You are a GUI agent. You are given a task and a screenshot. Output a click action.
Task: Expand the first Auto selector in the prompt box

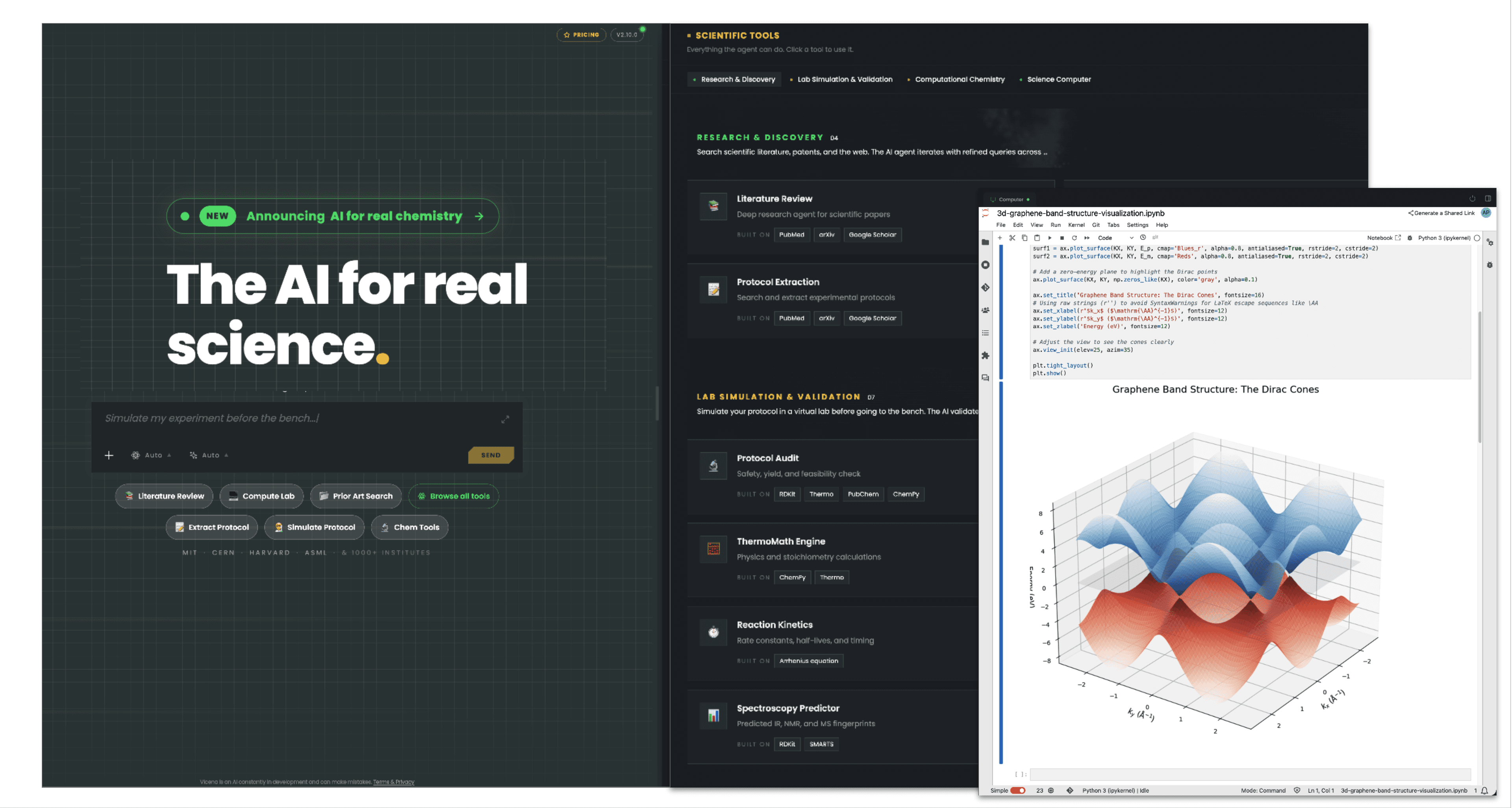pos(152,455)
